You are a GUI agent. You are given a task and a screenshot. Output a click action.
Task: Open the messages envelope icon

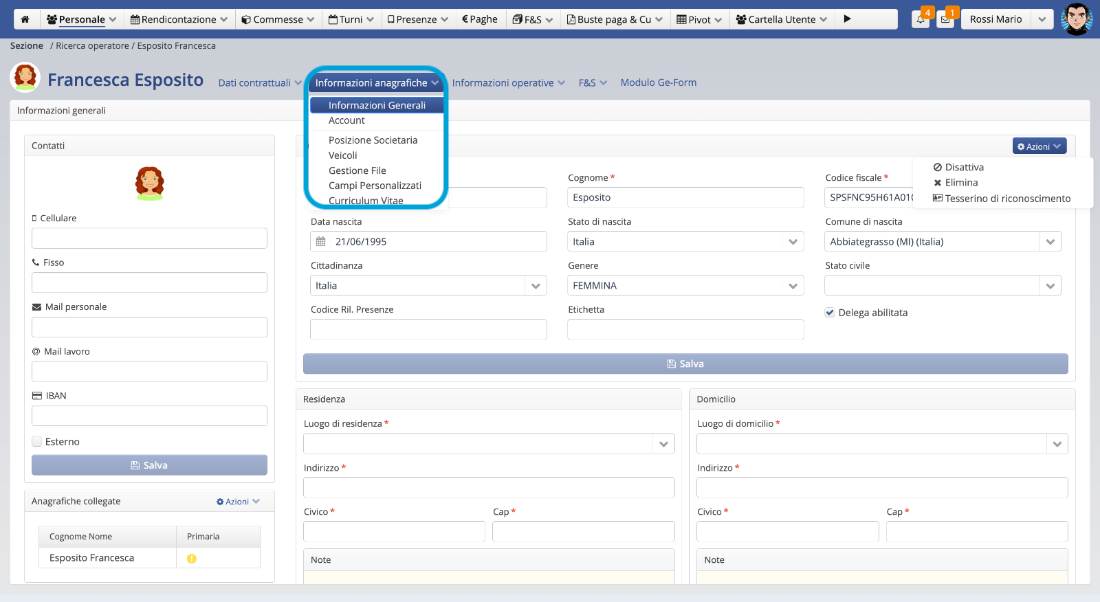pos(945,19)
